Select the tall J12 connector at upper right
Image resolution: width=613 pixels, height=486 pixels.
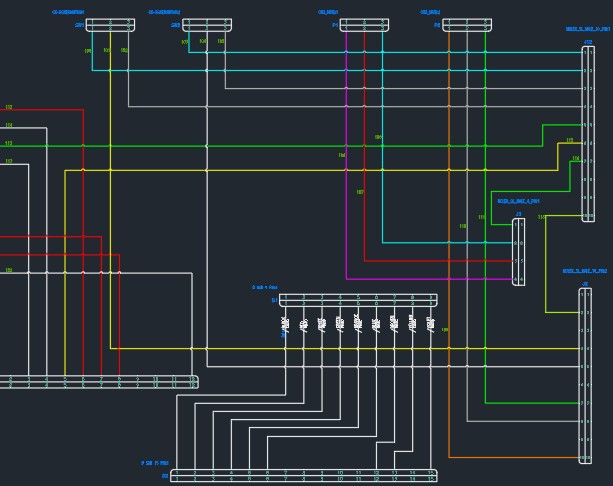588,134
